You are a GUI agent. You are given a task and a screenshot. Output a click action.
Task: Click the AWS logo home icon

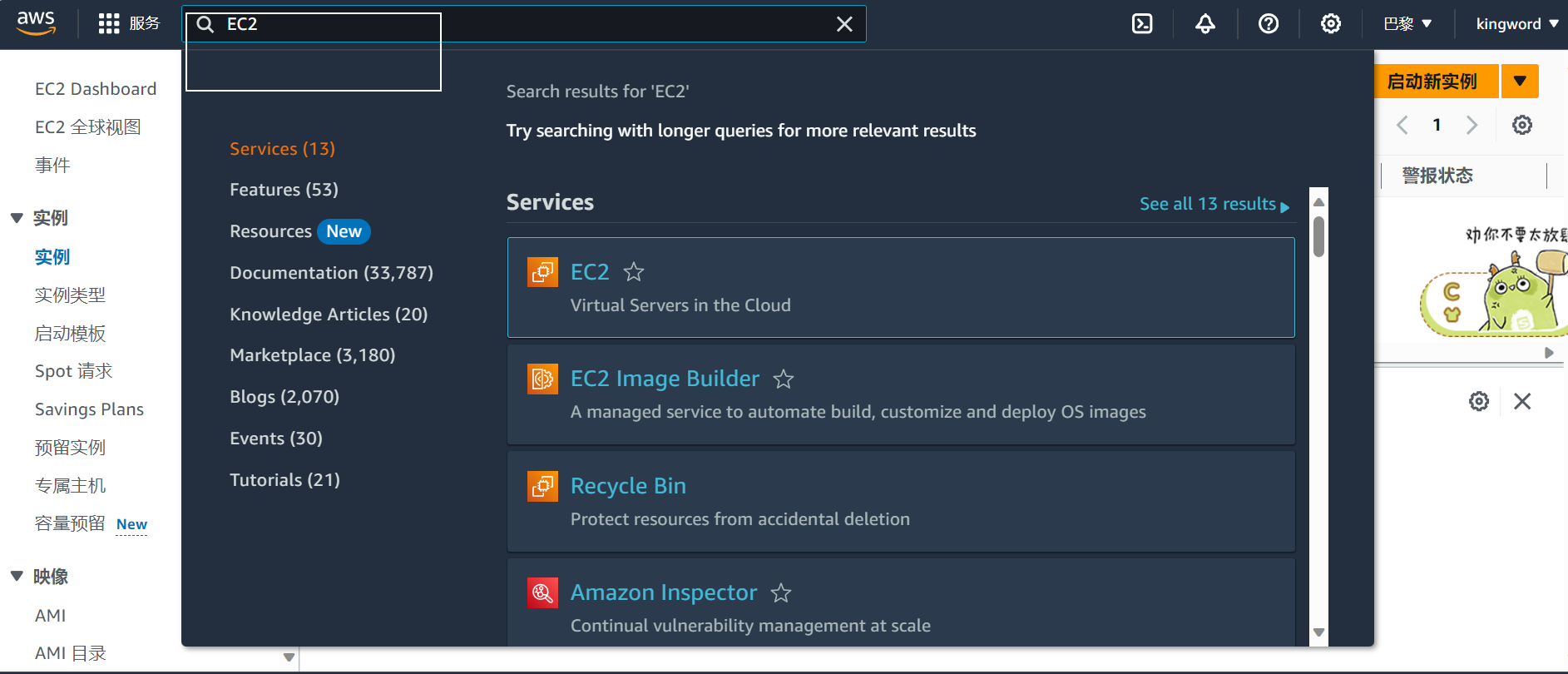tap(36, 23)
